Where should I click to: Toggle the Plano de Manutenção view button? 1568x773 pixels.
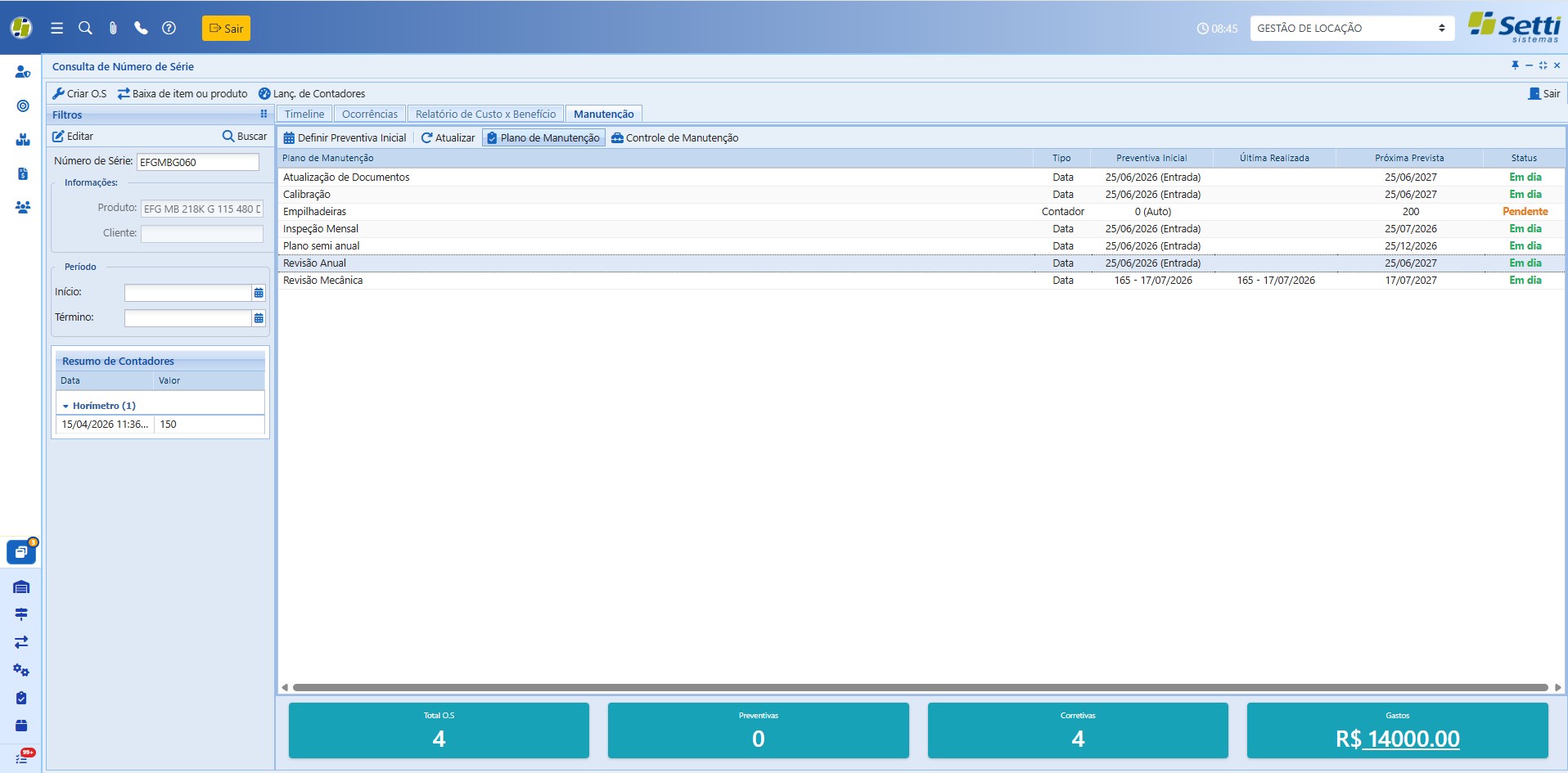pos(543,137)
